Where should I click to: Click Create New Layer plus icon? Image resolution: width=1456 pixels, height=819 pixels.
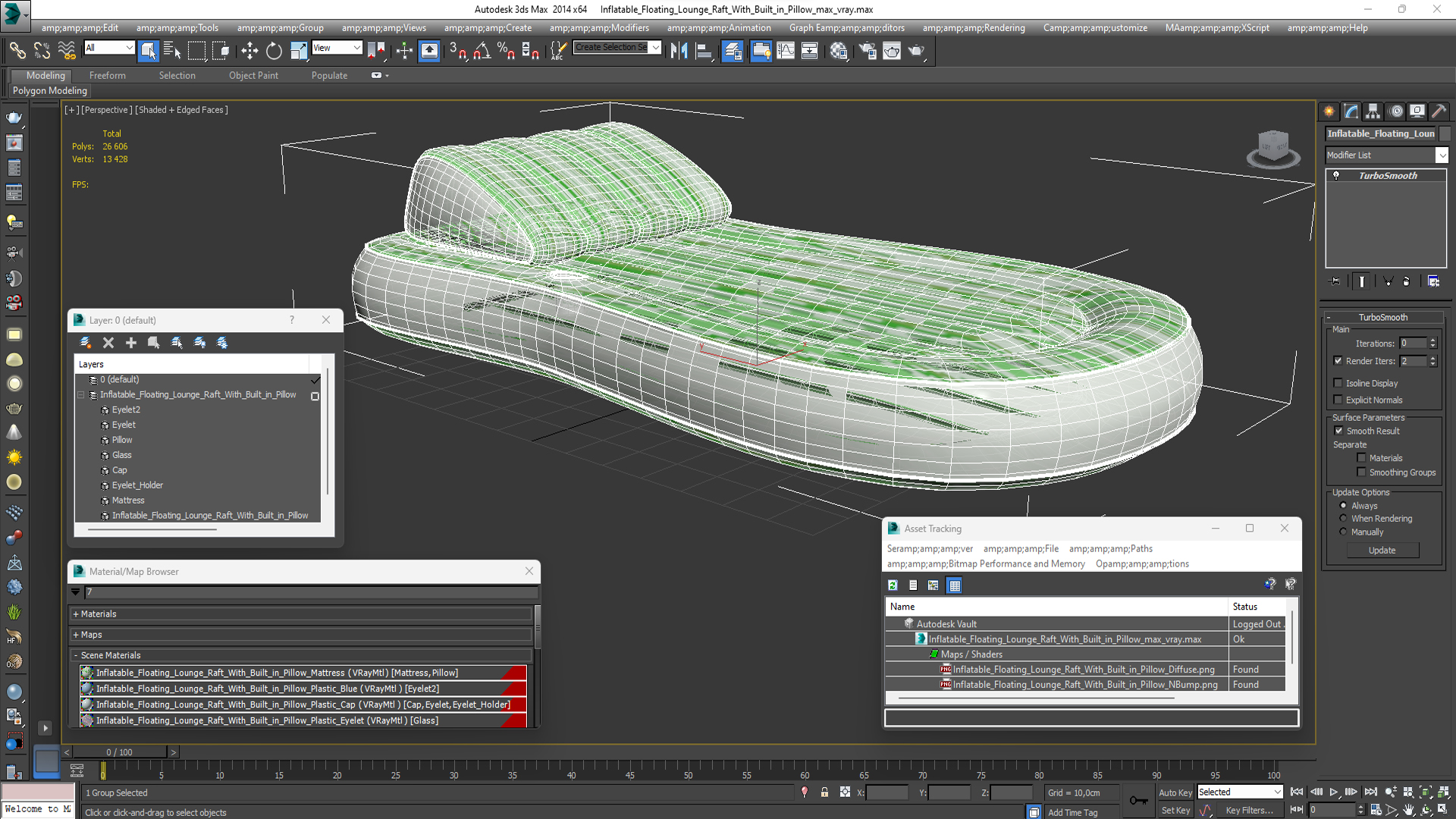coord(130,343)
